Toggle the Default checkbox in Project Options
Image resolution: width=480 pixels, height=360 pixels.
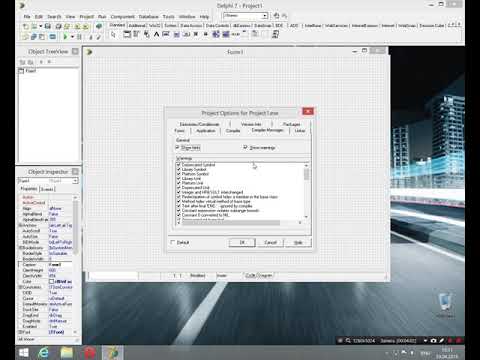point(173,242)
